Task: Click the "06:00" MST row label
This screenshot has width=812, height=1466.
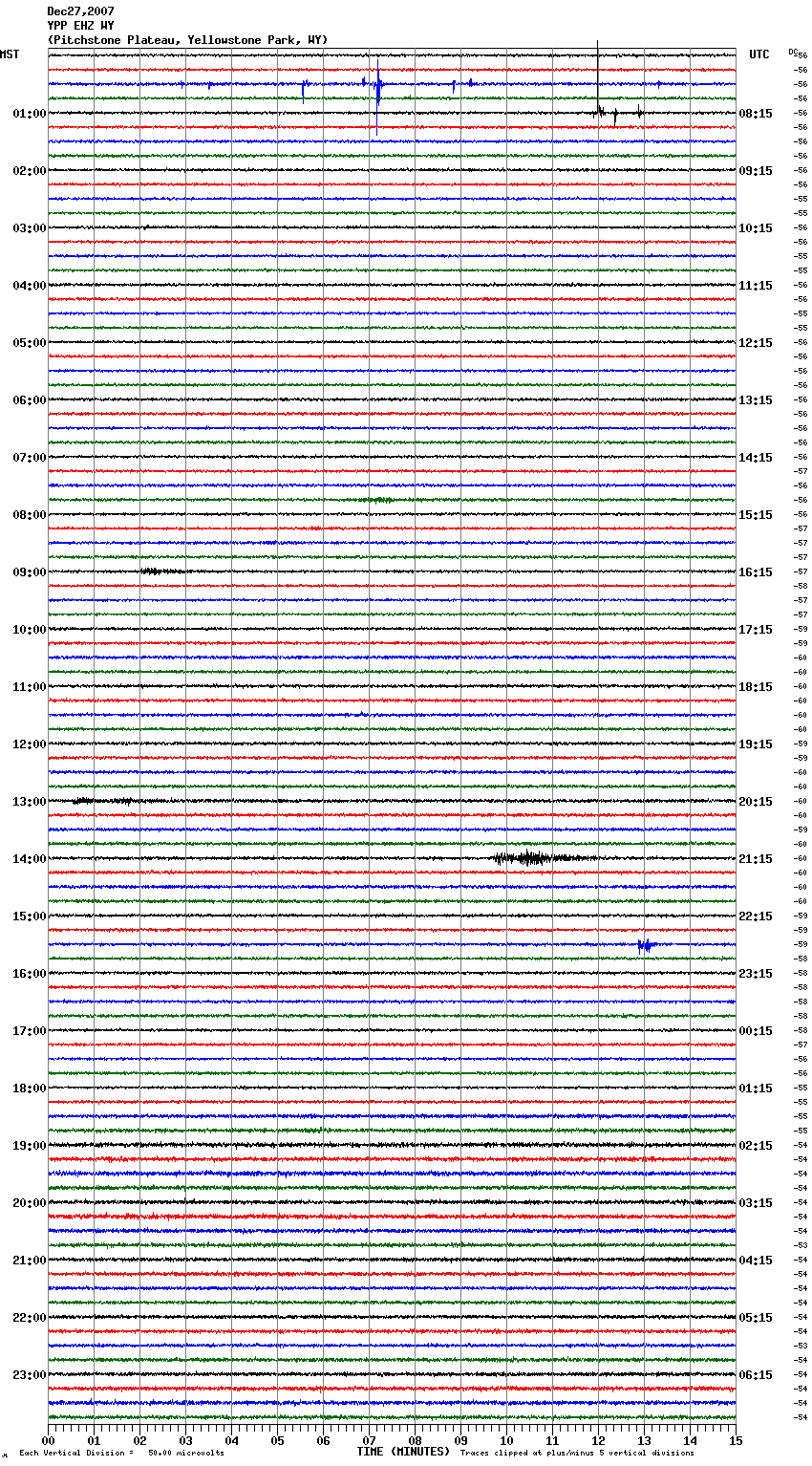Action: click(x=30, y=400)
